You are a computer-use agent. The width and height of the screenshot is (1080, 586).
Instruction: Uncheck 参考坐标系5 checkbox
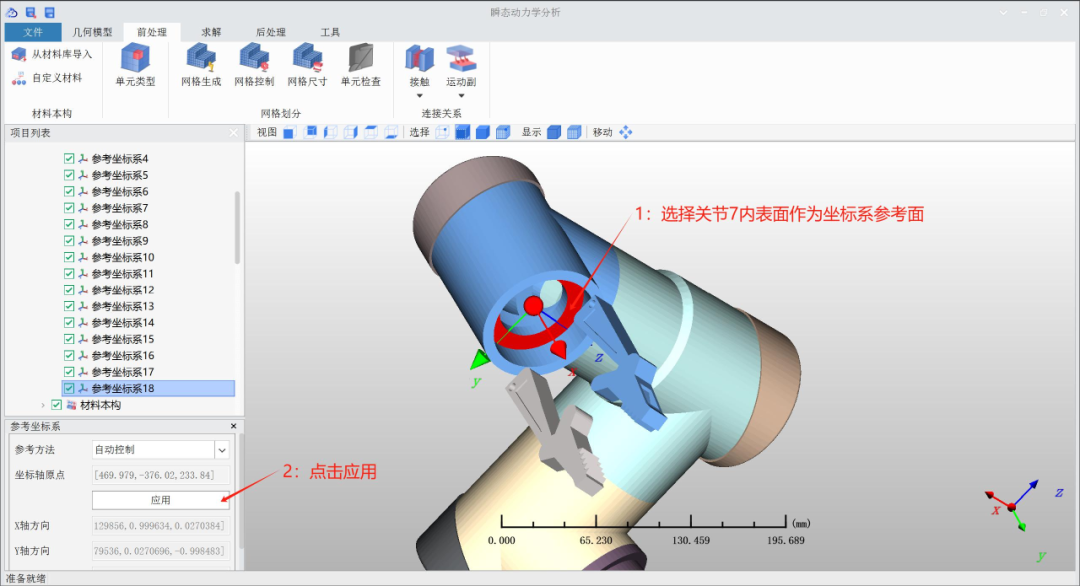coord(69,175)
